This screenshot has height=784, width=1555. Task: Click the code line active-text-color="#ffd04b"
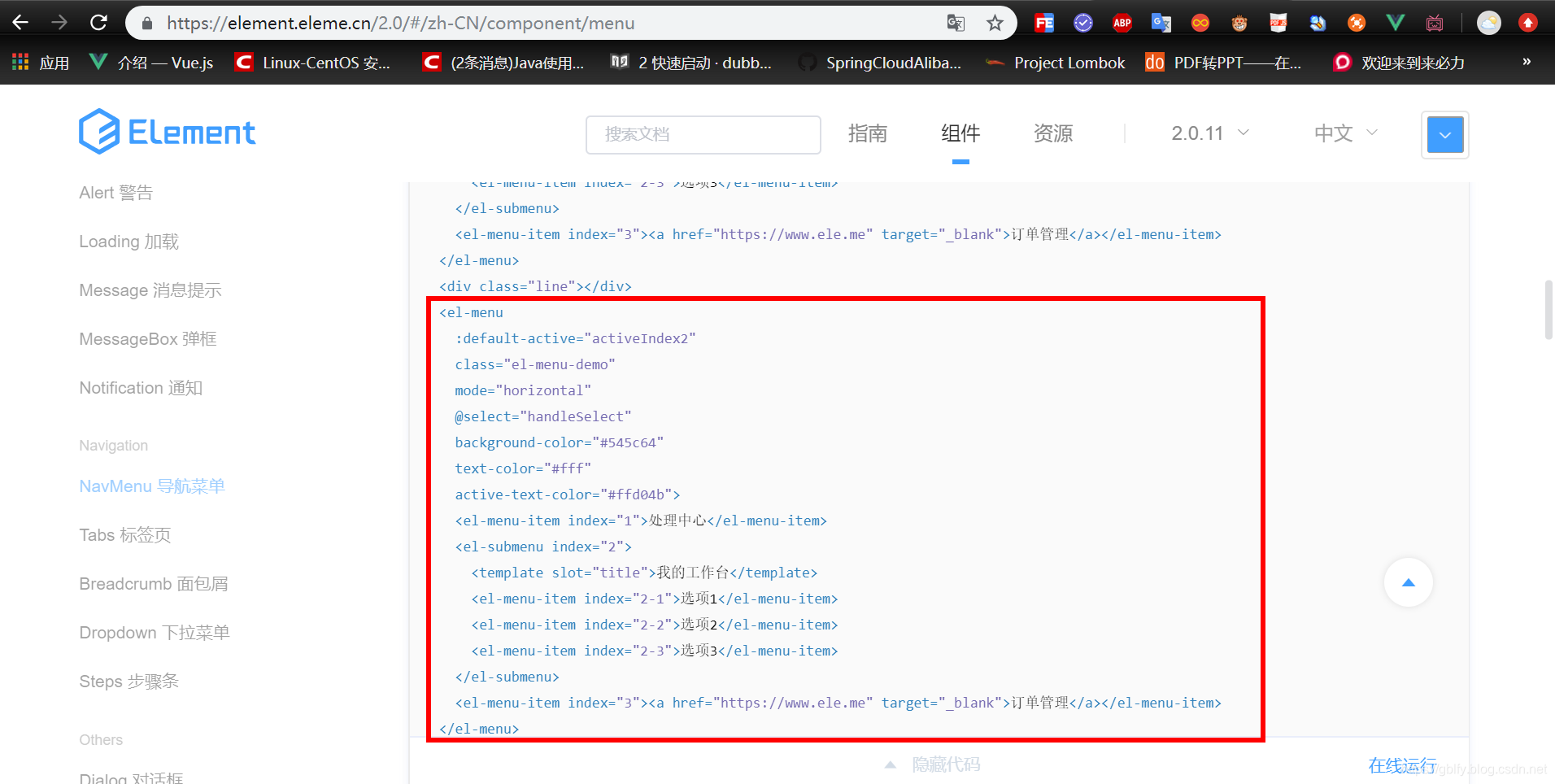(568, 494)
